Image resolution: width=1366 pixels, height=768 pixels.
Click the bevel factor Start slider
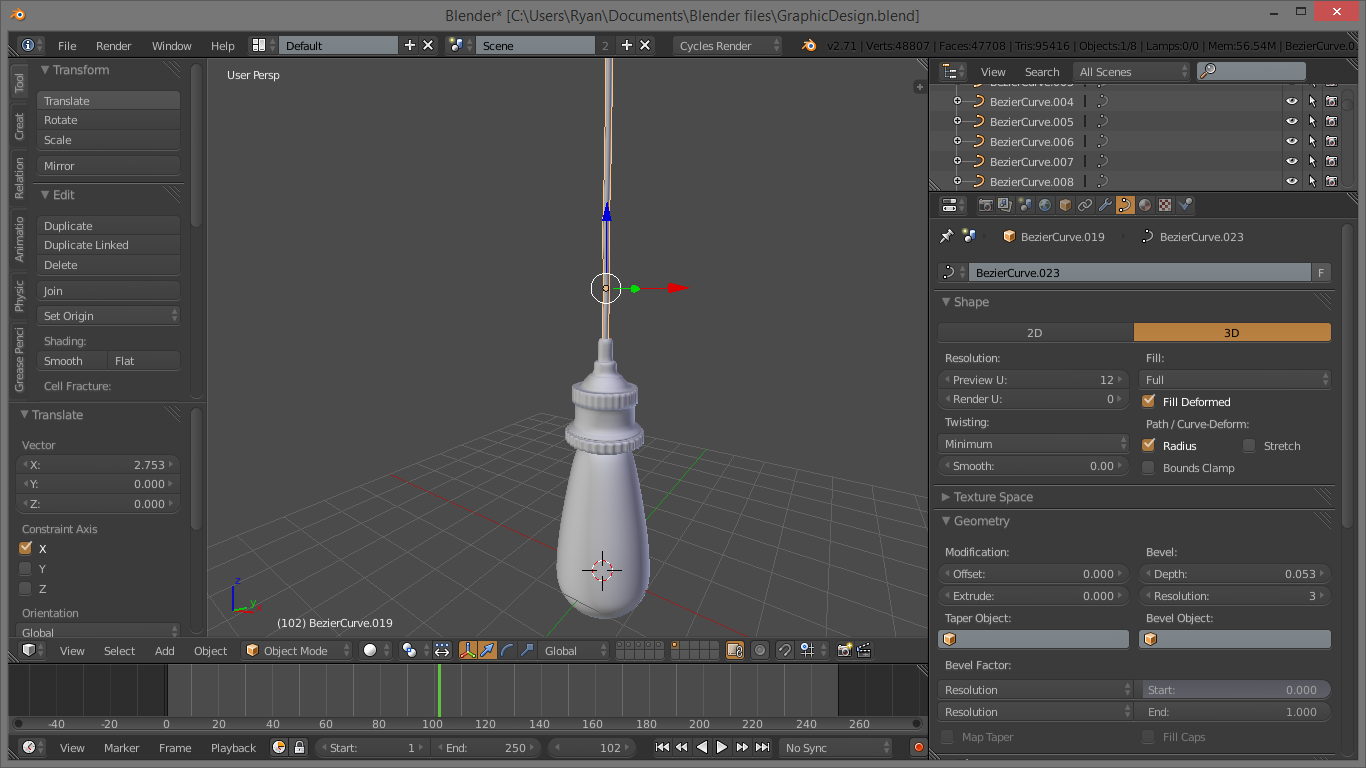[x=1235, y=690]
